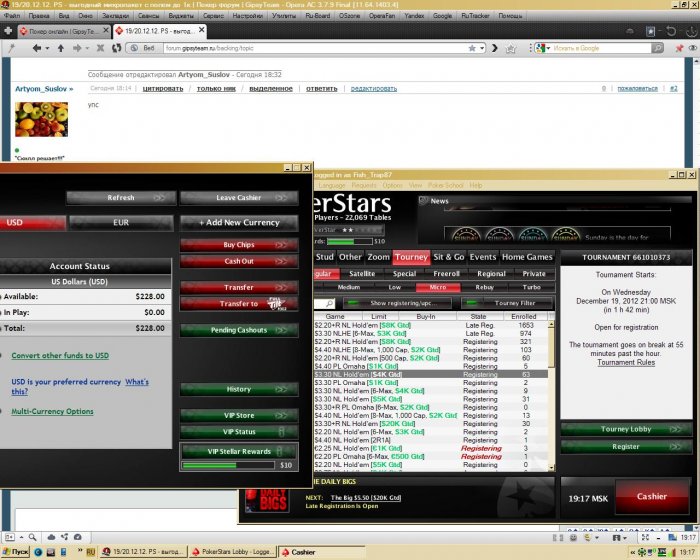The image size is (700, 560).
Task: Select Sit & Go tab in lobby
Action: 449,257
